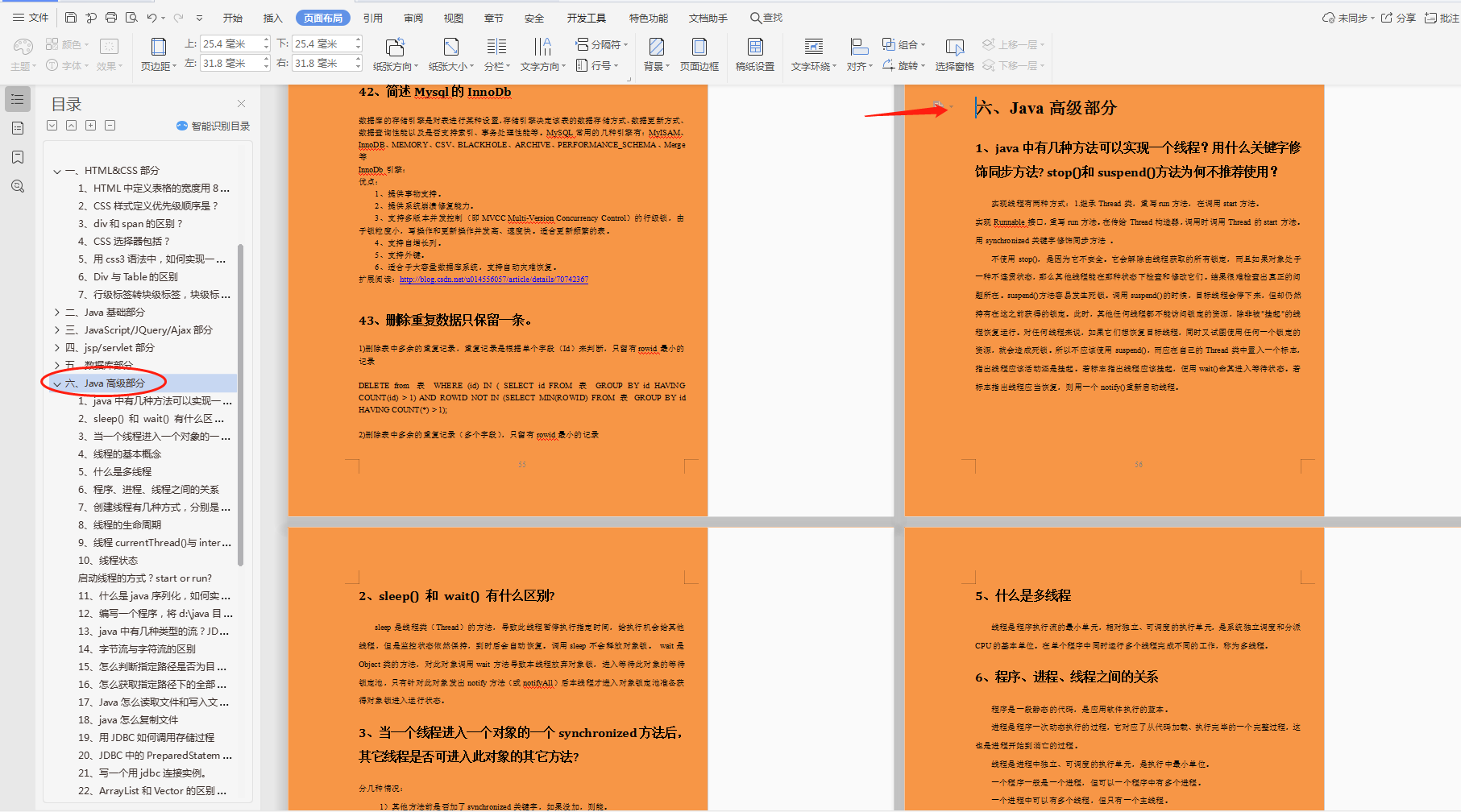Image resolution: width=1461 pixels, height=812 pixels.
Task: Select outline item 18、java 怎么复制文件
Action: 128,720
